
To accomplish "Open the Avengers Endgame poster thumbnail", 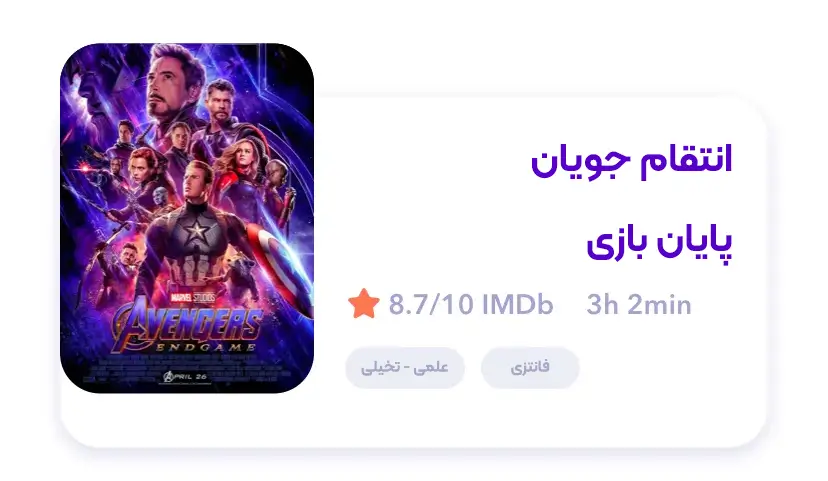I will (x=187, y=218).
